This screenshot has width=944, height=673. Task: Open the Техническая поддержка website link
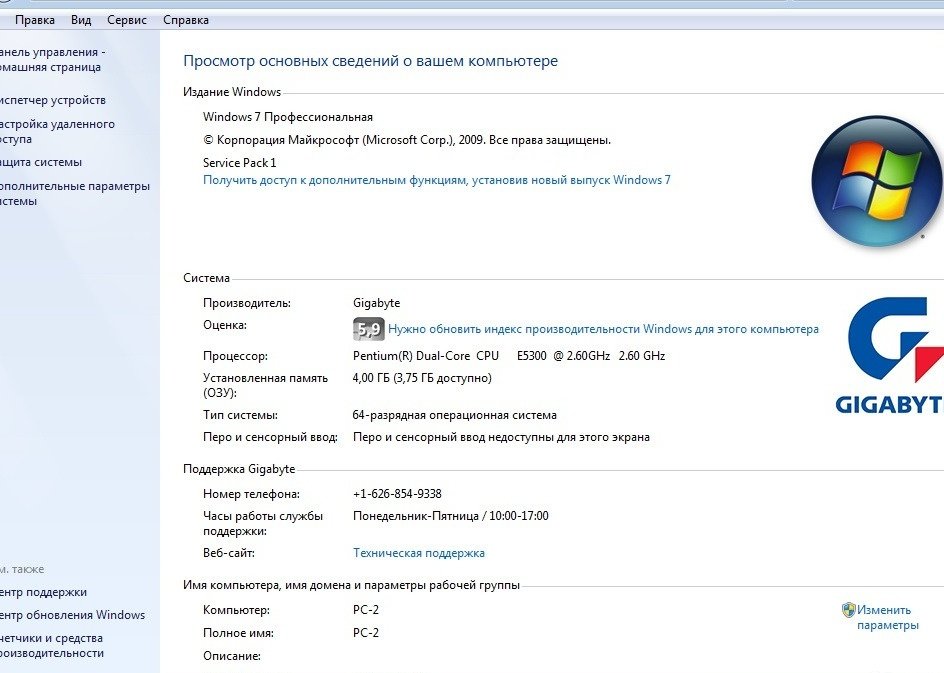click(418, 553)
